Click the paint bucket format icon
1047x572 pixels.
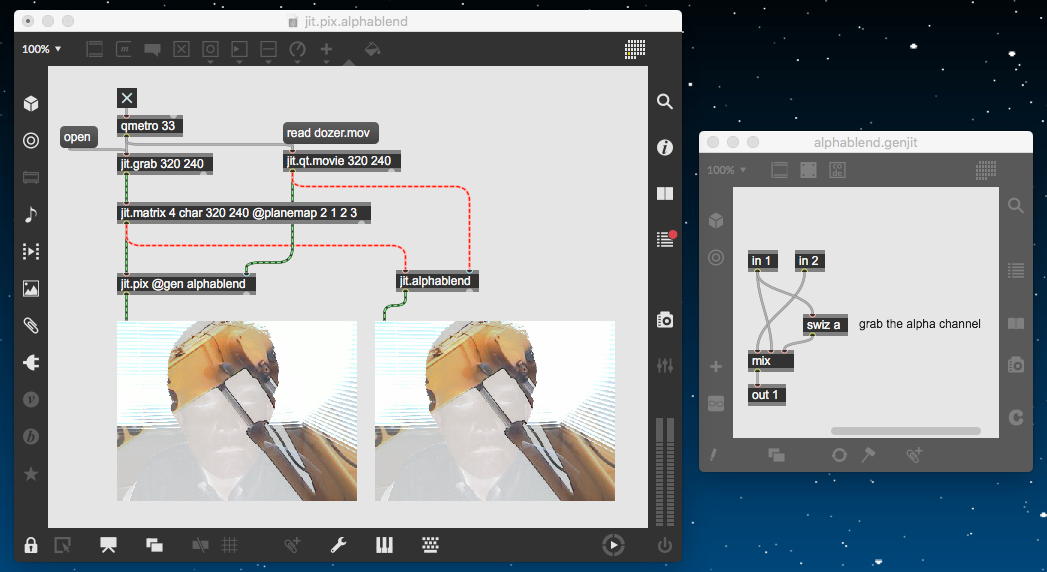pos(373,49)
